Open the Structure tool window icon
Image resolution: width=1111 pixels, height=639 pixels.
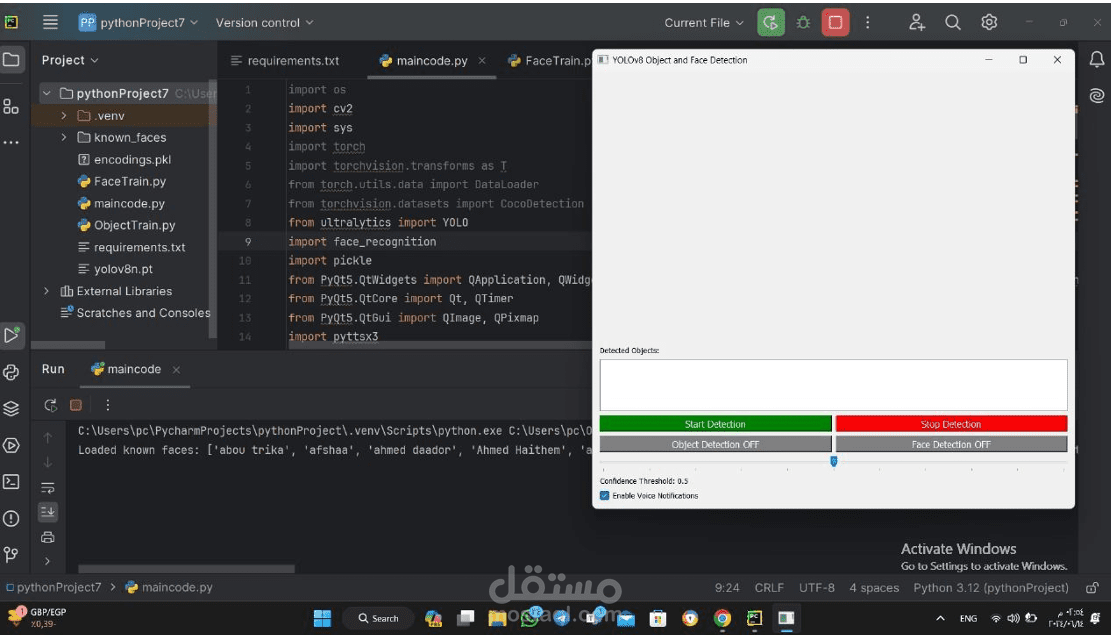[11, 106]
